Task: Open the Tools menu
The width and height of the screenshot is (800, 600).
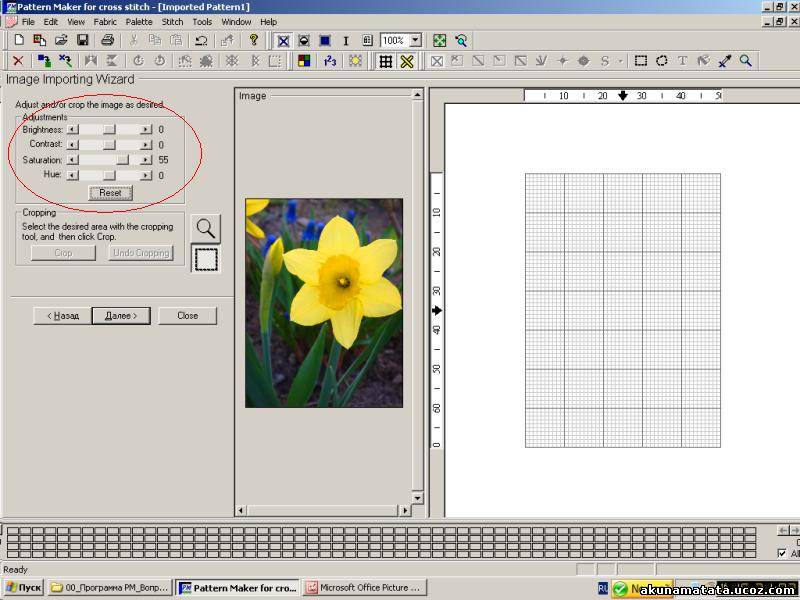Action: pyautogui.click(x=202, y=22)
